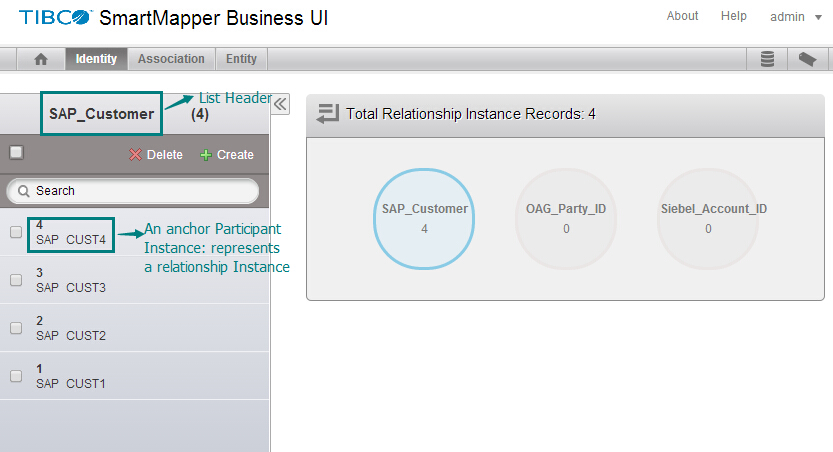Click inside the Search field
Screen dimensions: 833x452
(140, 191)
